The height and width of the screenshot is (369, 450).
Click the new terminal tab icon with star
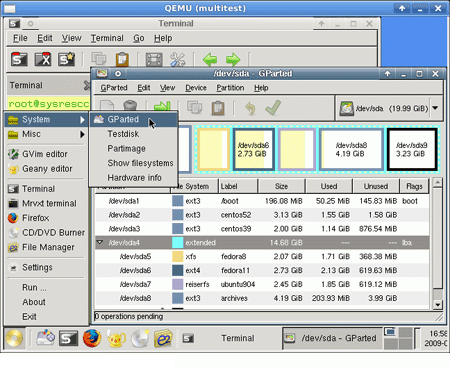pos(66,60)
